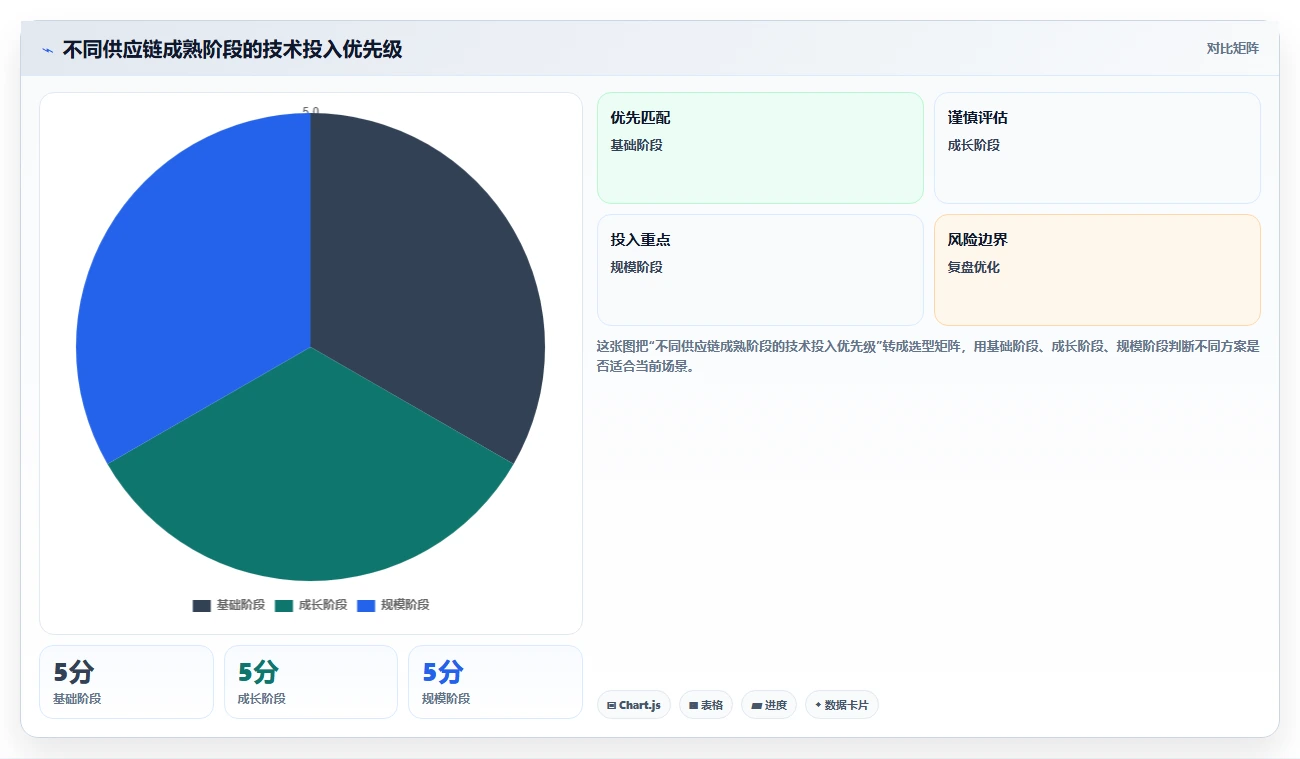Click the 基础阶段 legend label
Image resolution: width=1300 pixels, height=759 pixels.
(241, 605)
